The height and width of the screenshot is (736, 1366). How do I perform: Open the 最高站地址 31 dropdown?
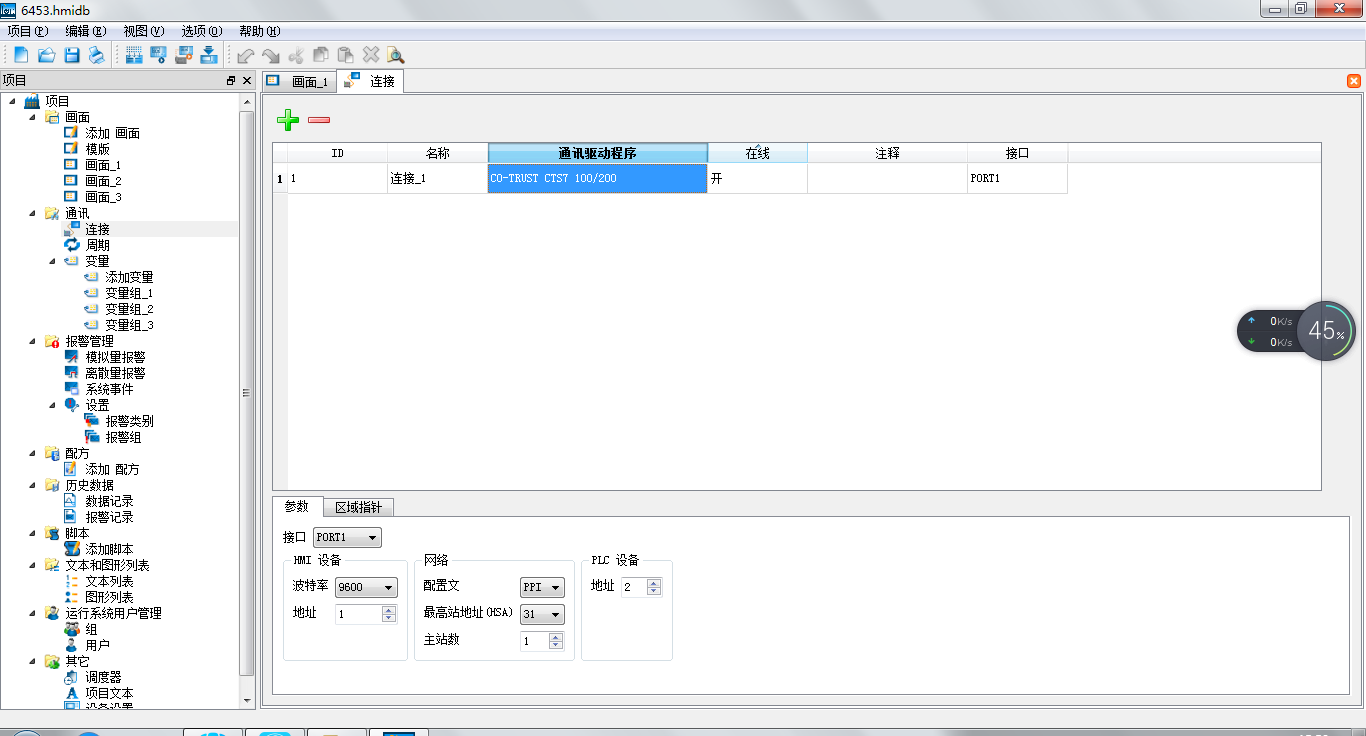542,614
